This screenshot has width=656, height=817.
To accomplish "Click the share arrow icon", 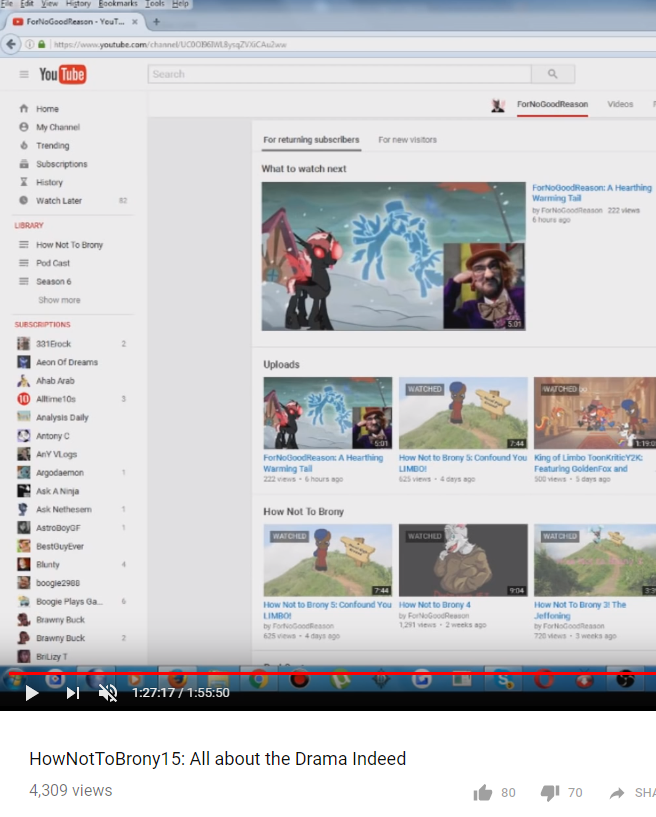I will tap(617, 793).
